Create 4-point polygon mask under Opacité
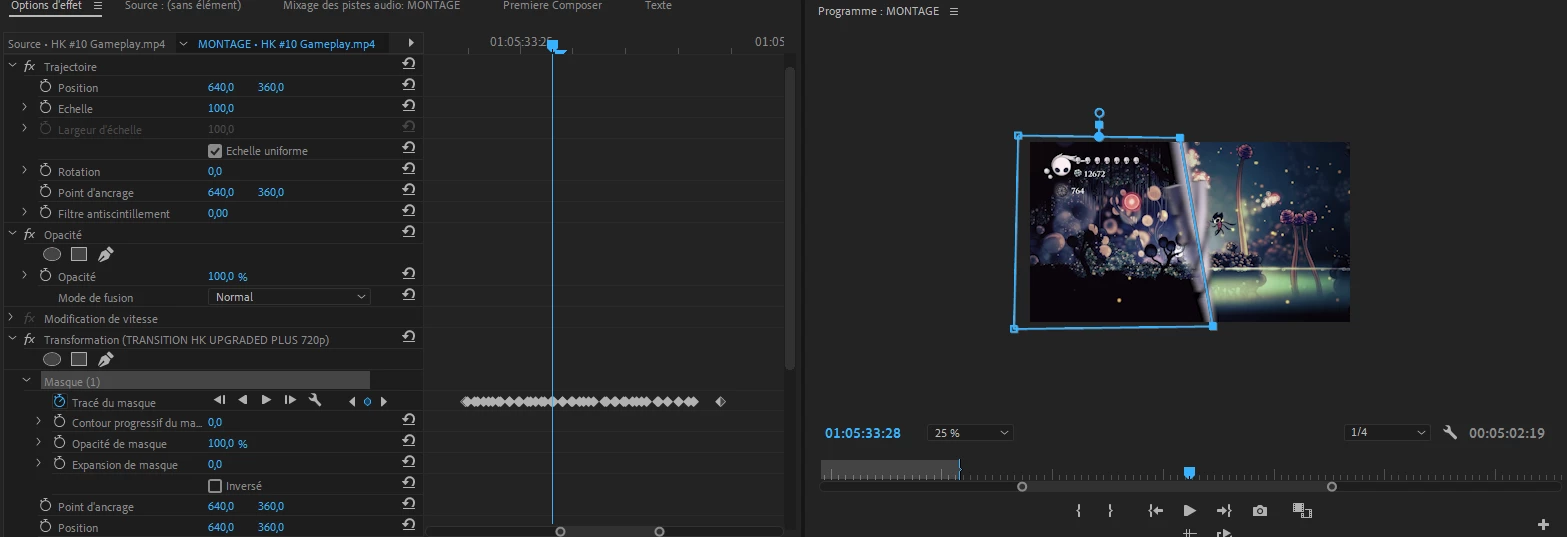 79,255
